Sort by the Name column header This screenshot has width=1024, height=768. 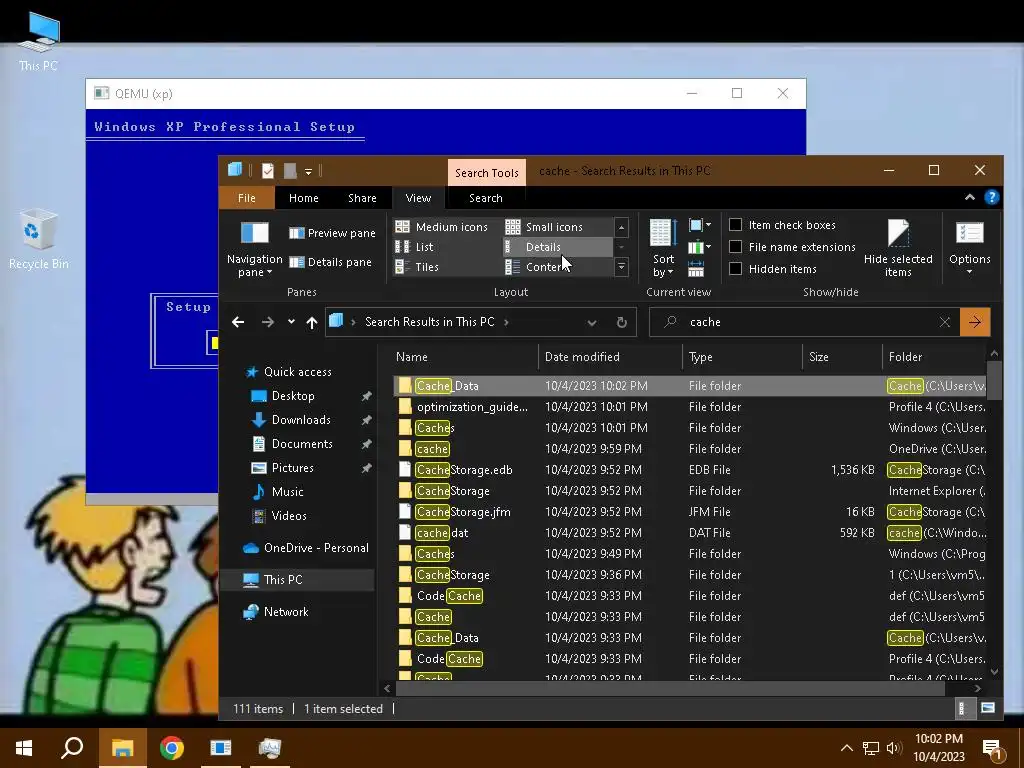click(x=466, y=357)
